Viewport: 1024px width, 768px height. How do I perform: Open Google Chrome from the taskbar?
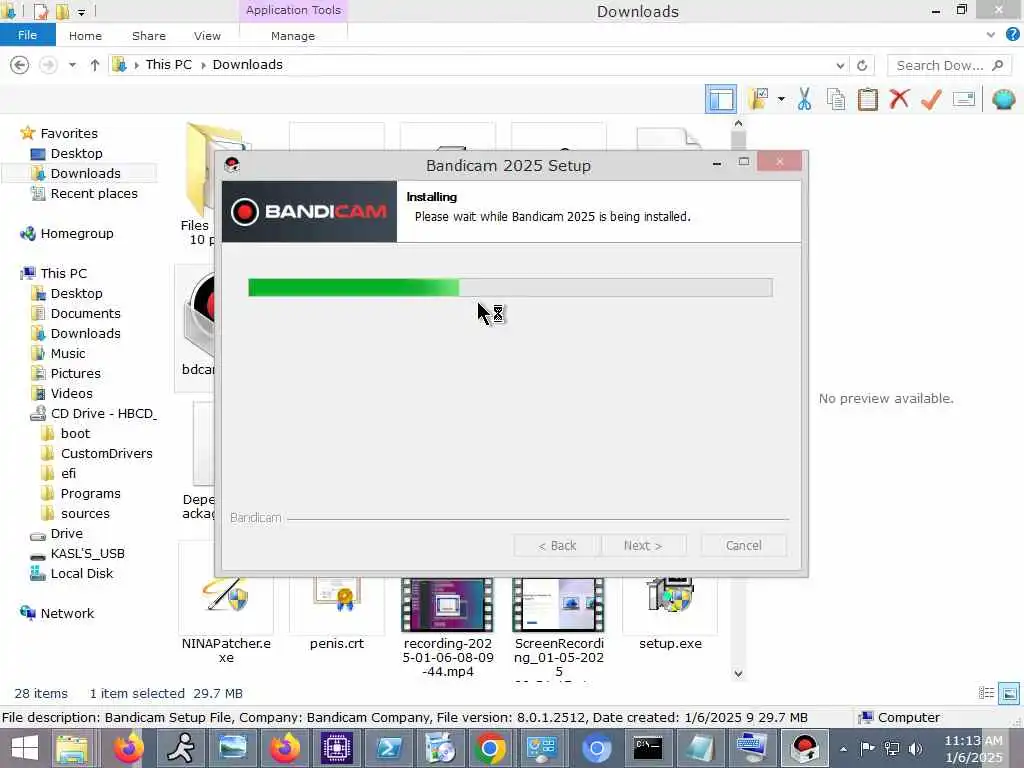(x=490, y=748)
